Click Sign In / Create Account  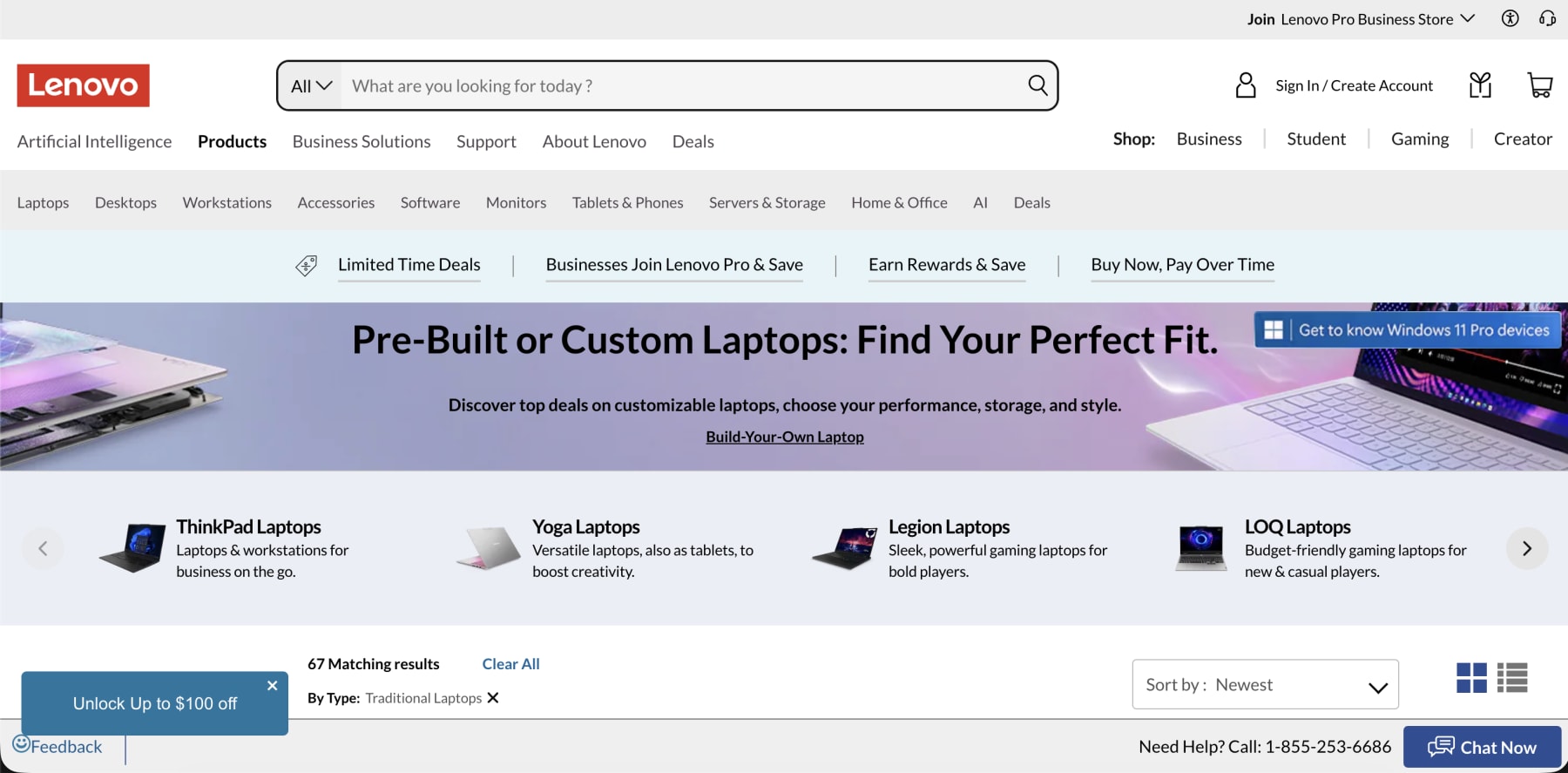pyautogui.click(x=1354, y=85)
